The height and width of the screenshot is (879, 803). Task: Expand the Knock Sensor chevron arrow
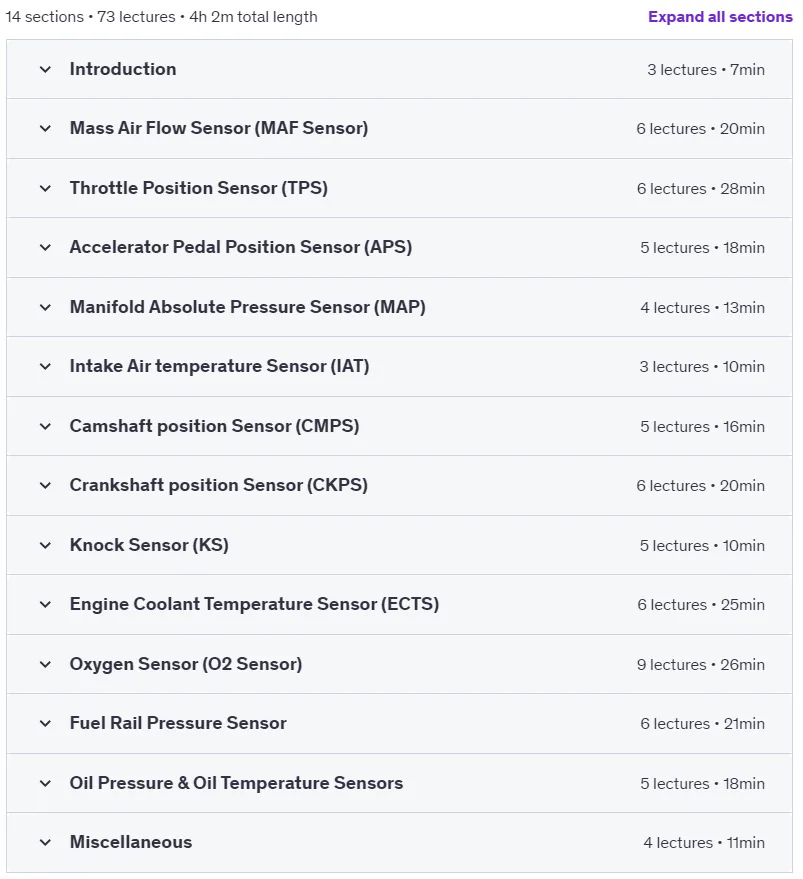point(45,545)
